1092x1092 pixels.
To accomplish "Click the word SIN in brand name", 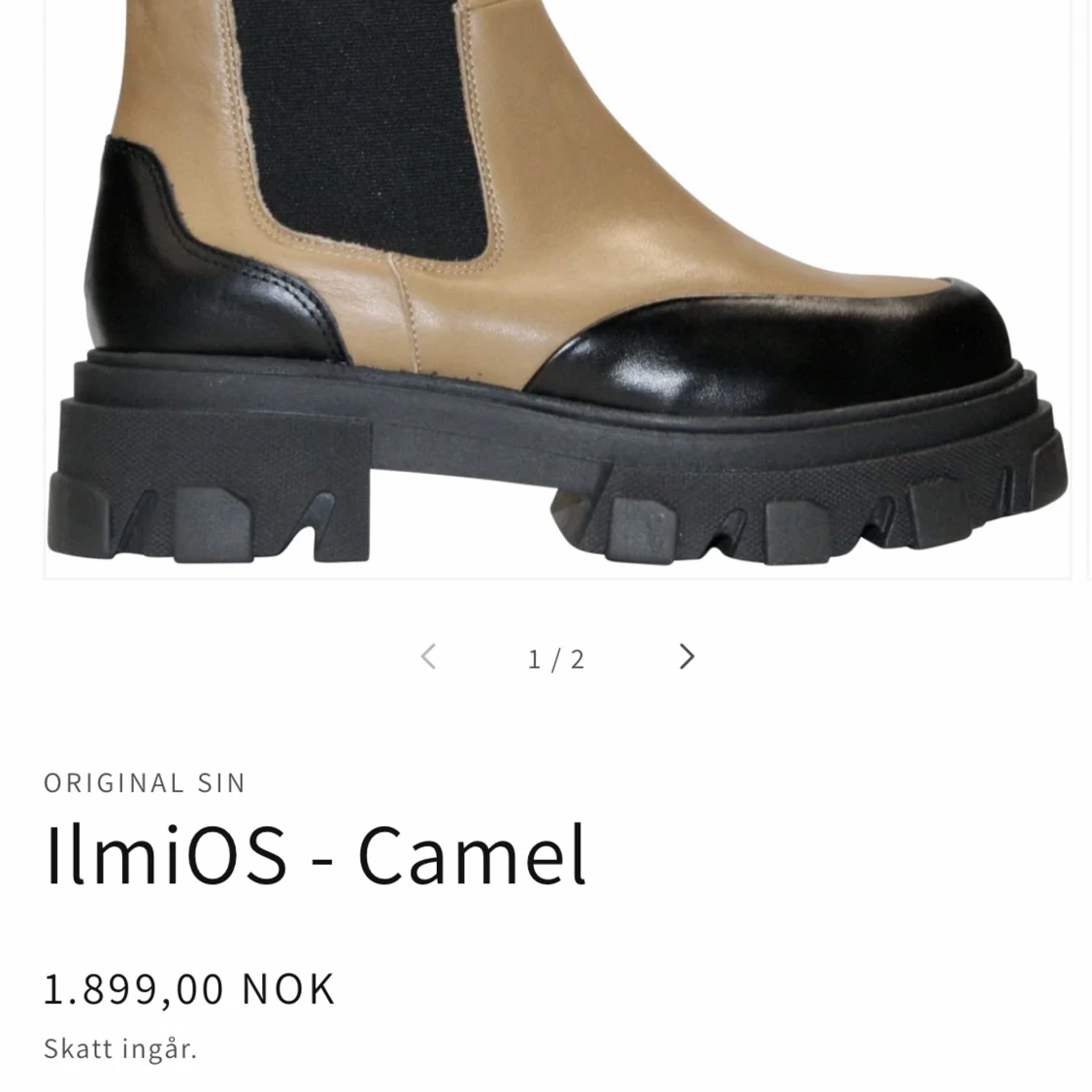I will pos(221,782).
